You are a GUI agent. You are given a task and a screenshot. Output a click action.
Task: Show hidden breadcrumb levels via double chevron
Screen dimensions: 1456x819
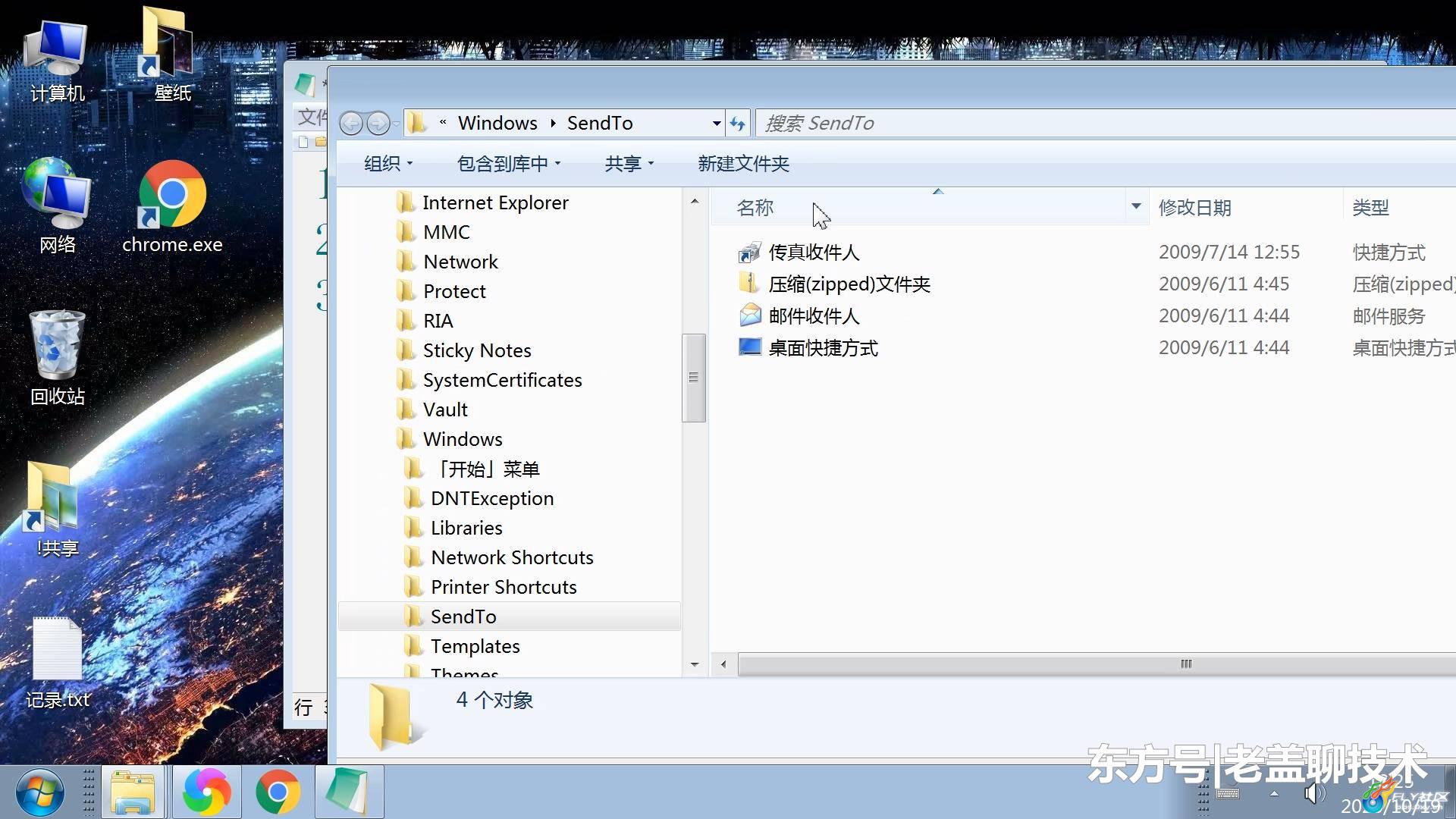[443, 121]
